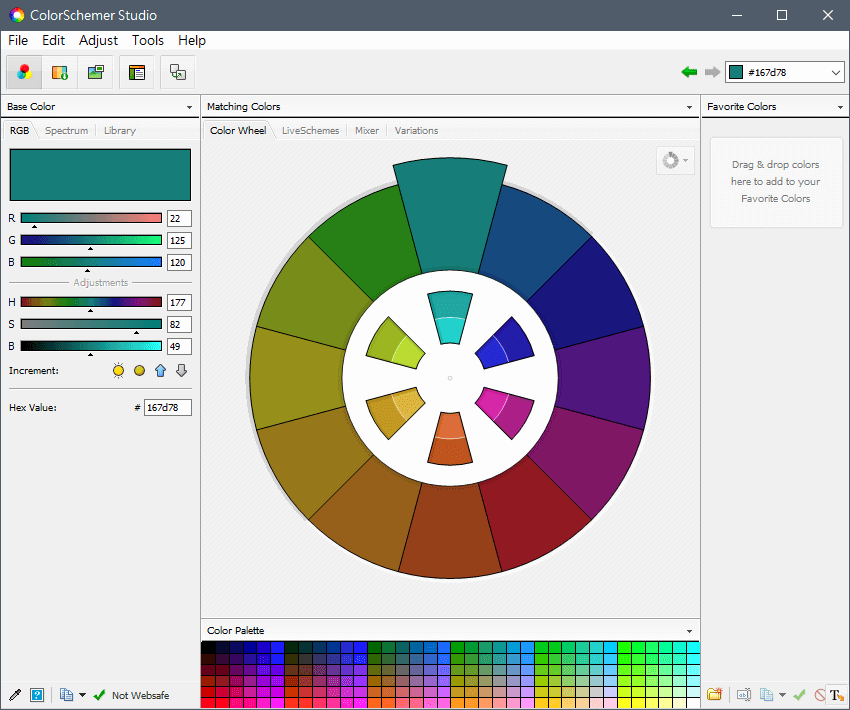Screen dimensions: 850x710
Task: Click the ColorSchemer Studio app logo
Action: [x=17, y=15]
